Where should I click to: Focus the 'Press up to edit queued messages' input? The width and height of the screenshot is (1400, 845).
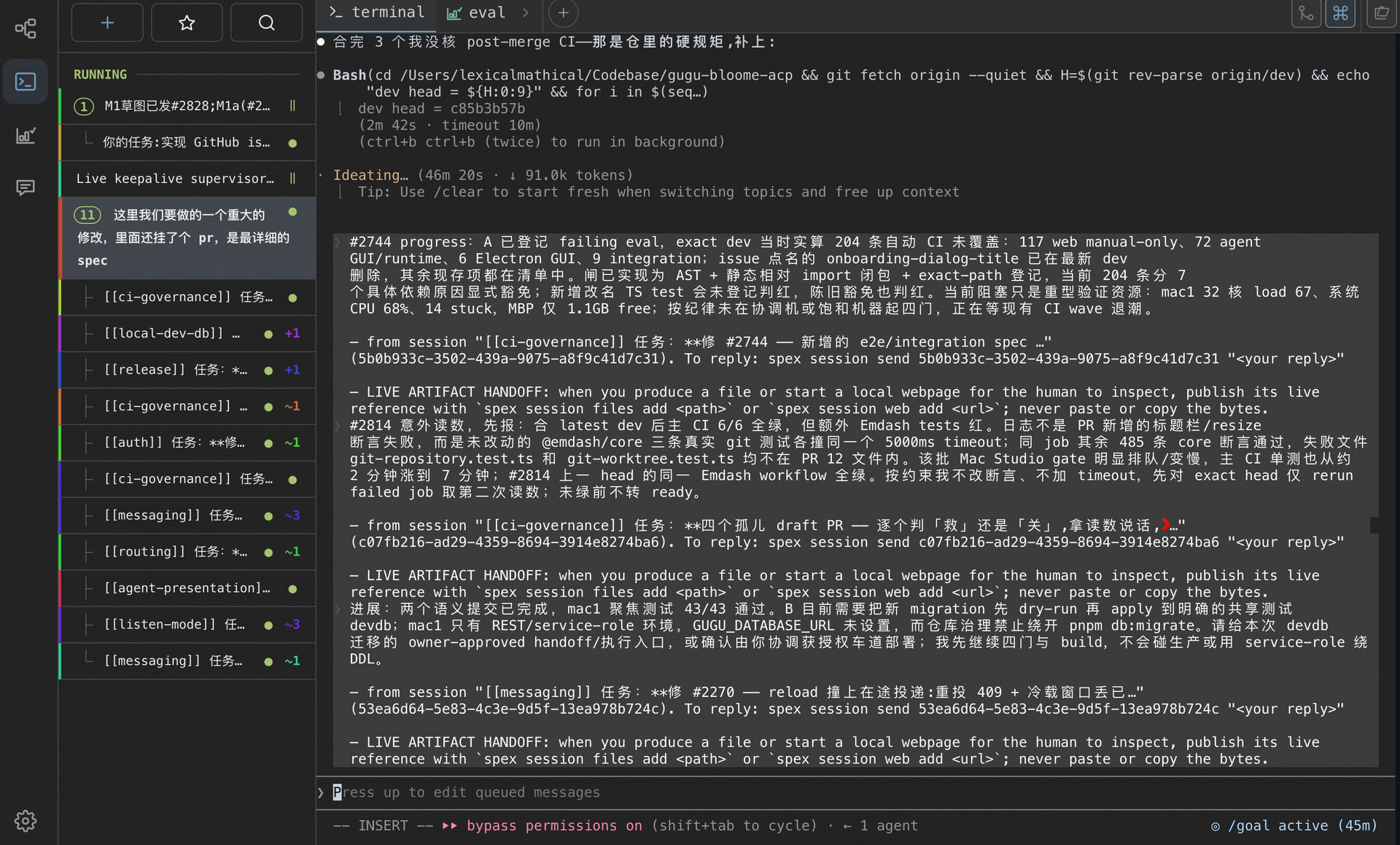click(856, 793)
